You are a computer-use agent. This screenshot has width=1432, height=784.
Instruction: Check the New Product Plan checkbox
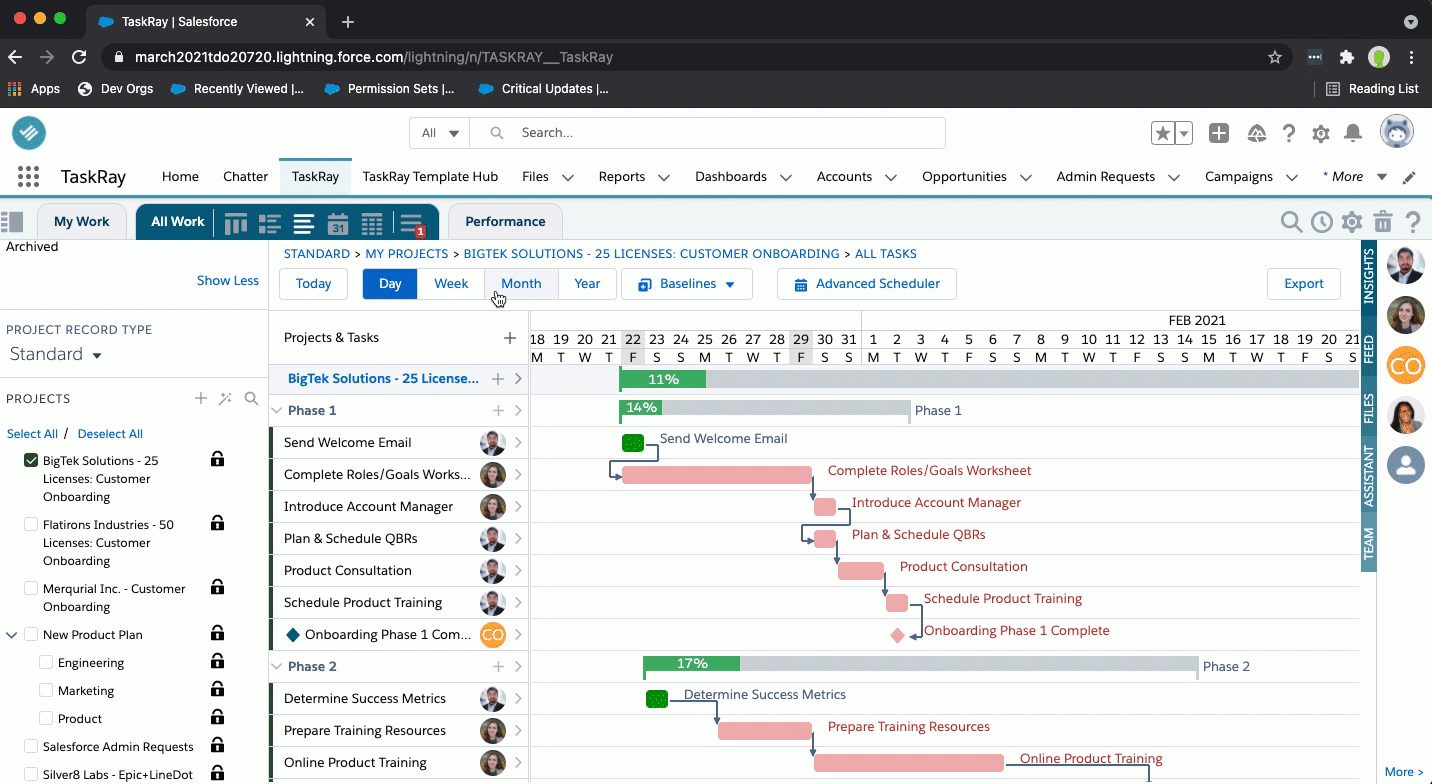tap(31, 635)
